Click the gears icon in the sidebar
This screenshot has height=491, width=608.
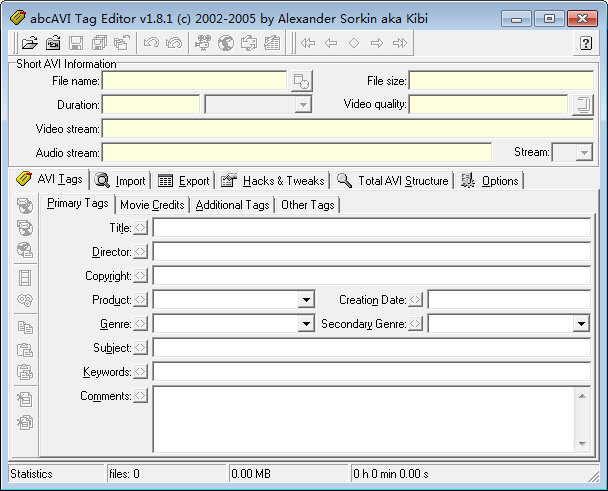click(x=25, y=300)
